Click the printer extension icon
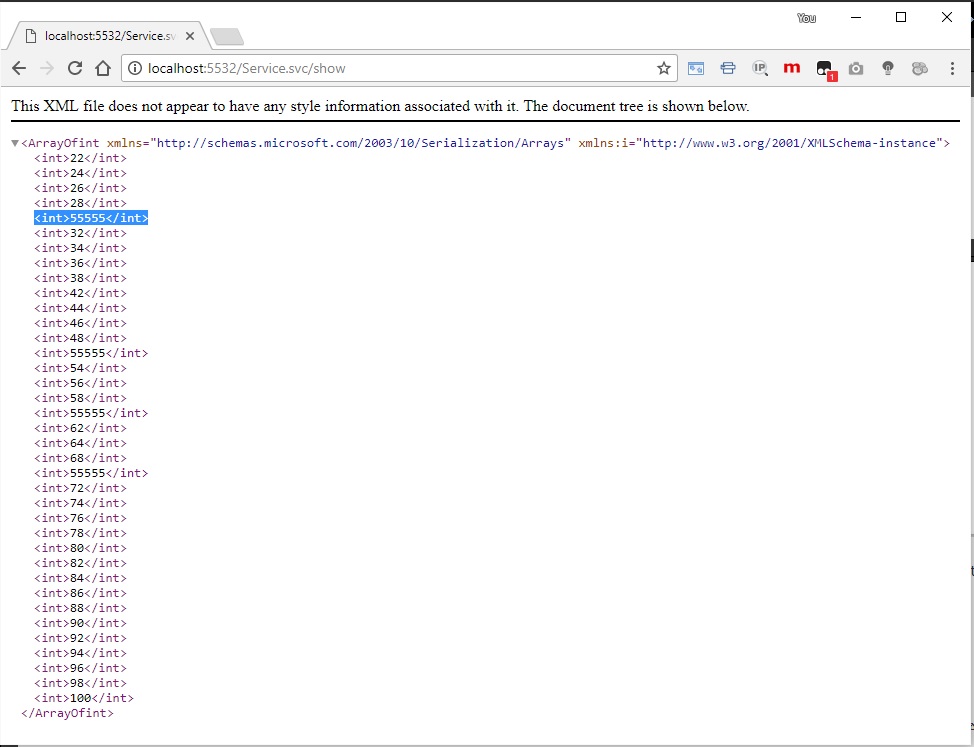 728,69
